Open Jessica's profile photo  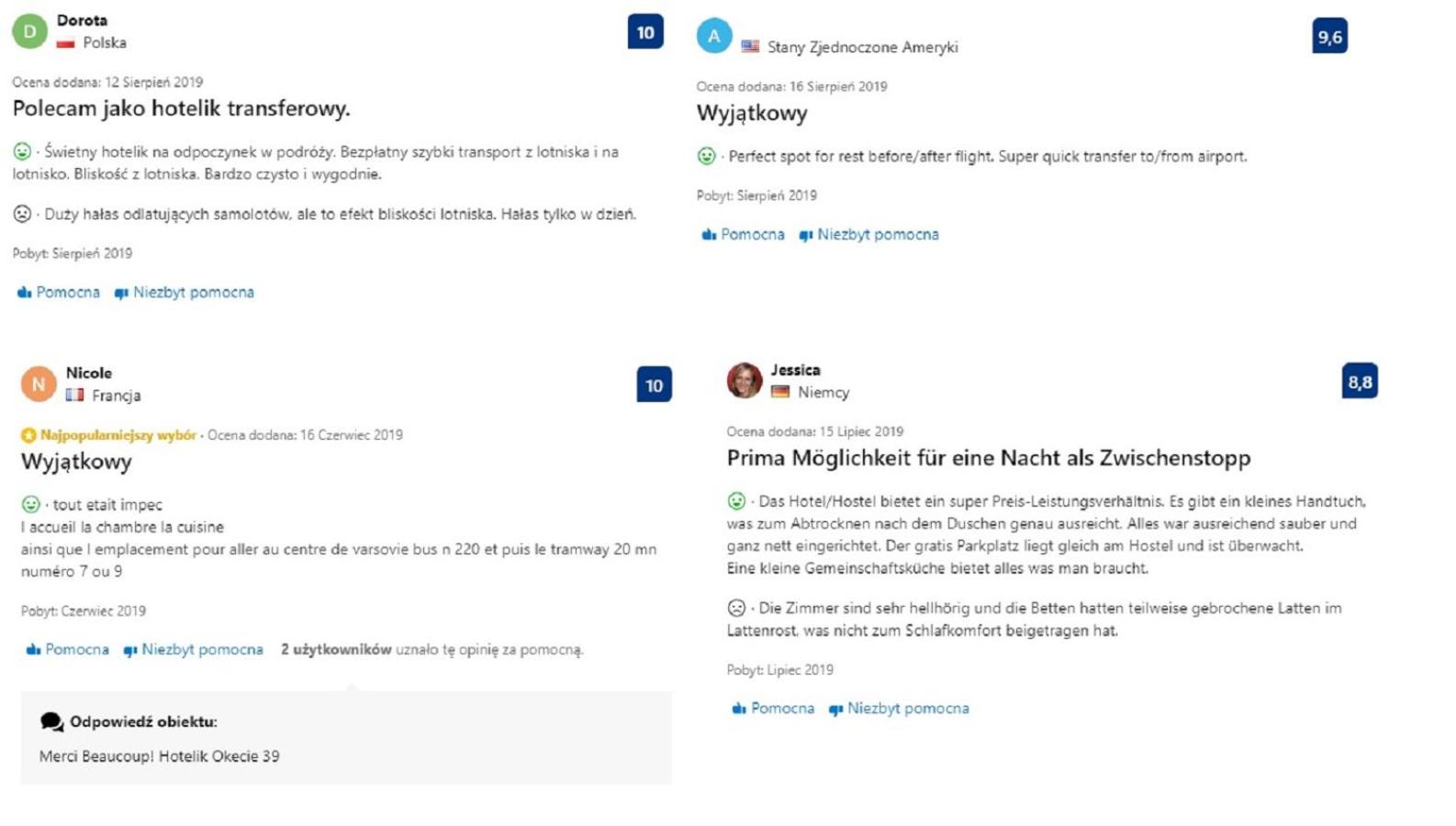[745, 380]
